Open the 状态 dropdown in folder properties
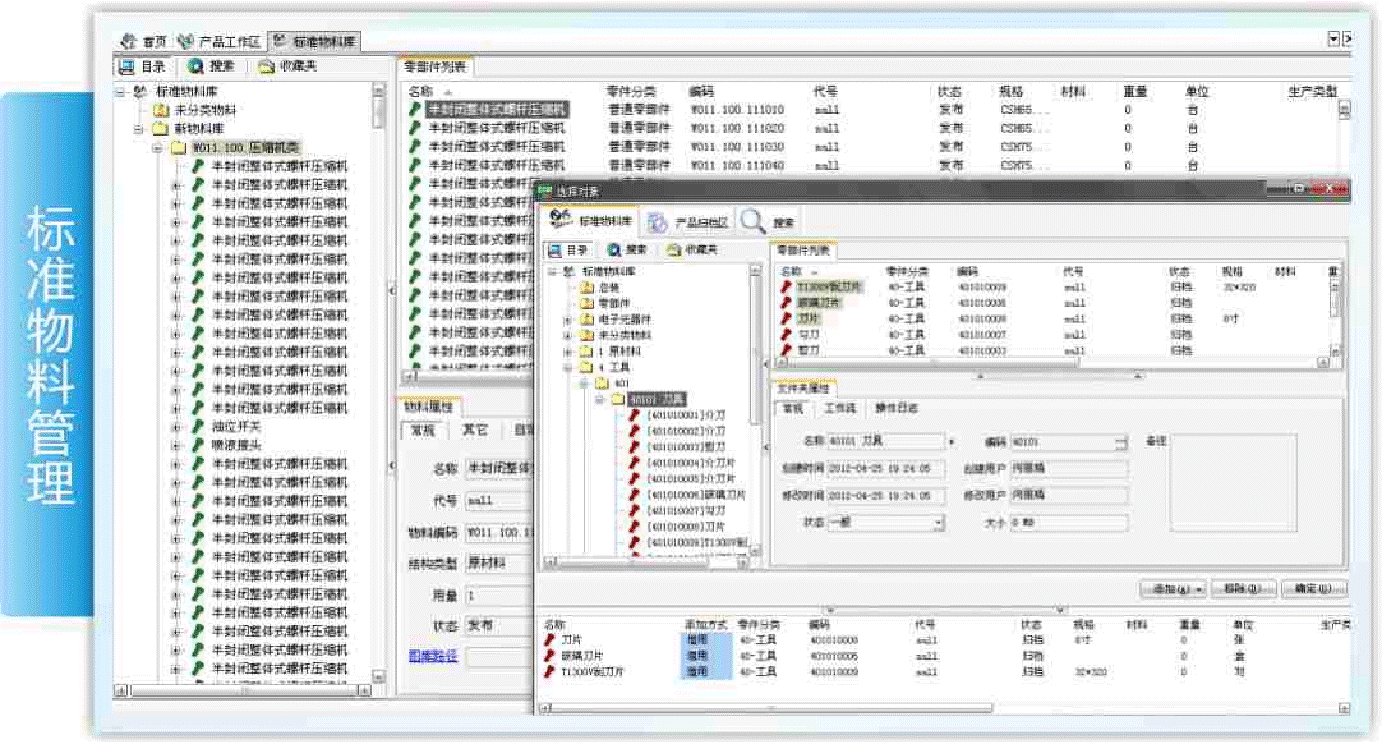Image resolution: width=1382 pixels, height=742 pixels. 938,522
